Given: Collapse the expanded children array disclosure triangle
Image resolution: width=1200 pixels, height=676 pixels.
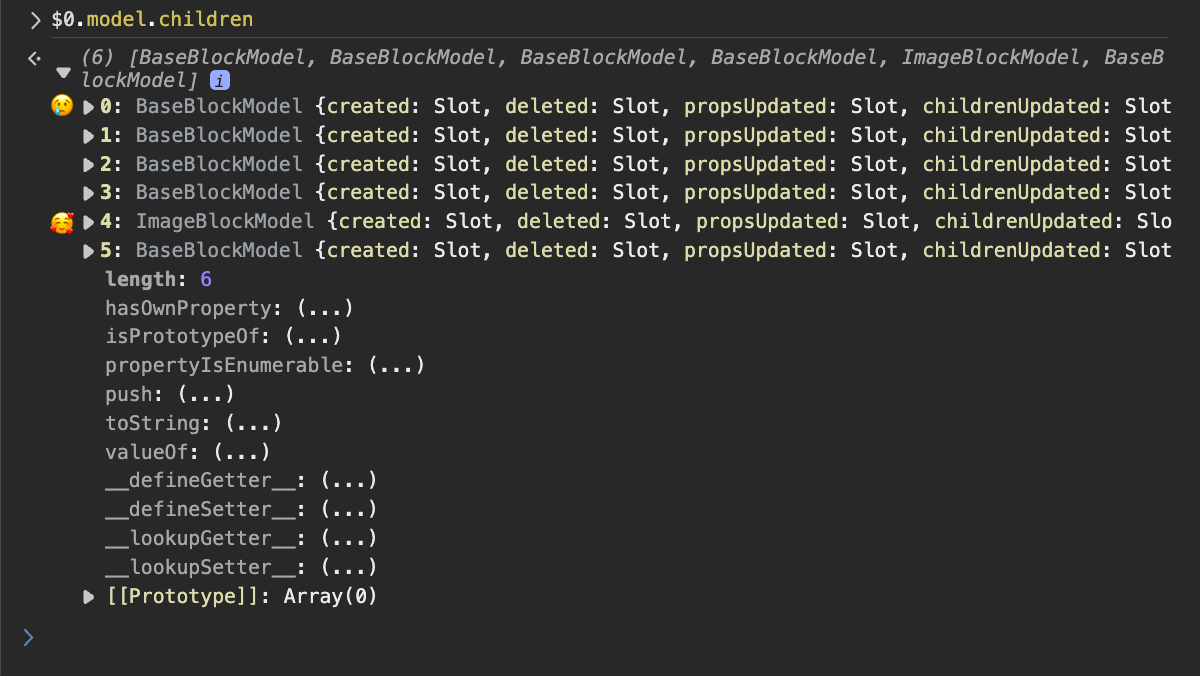Looking at the screenshot, I should tap(64, 73).
